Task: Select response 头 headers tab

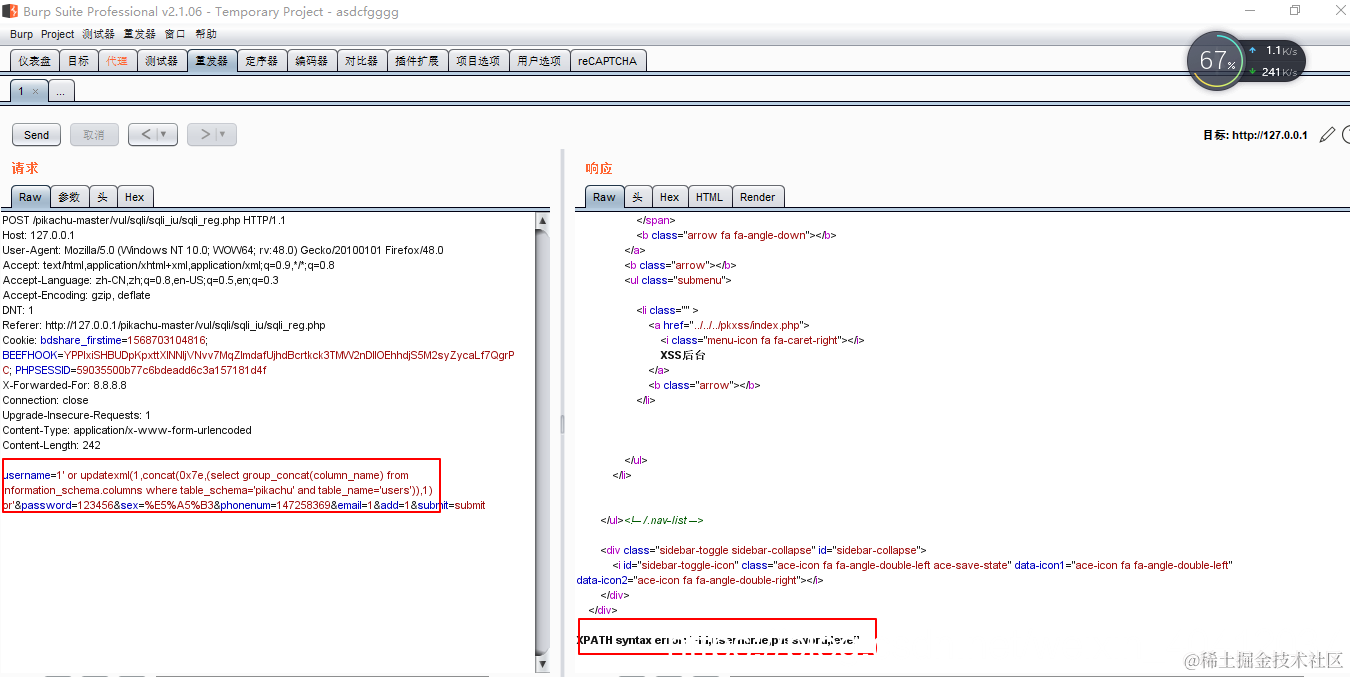Action: point(638,197)
